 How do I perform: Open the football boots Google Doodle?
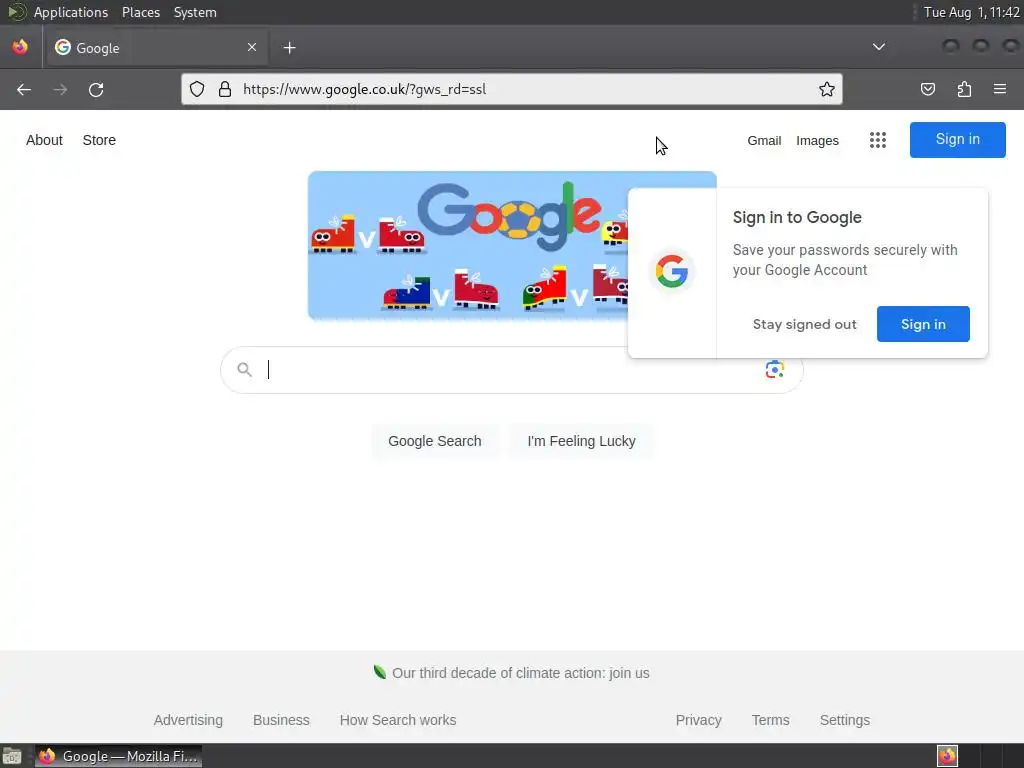468,246
